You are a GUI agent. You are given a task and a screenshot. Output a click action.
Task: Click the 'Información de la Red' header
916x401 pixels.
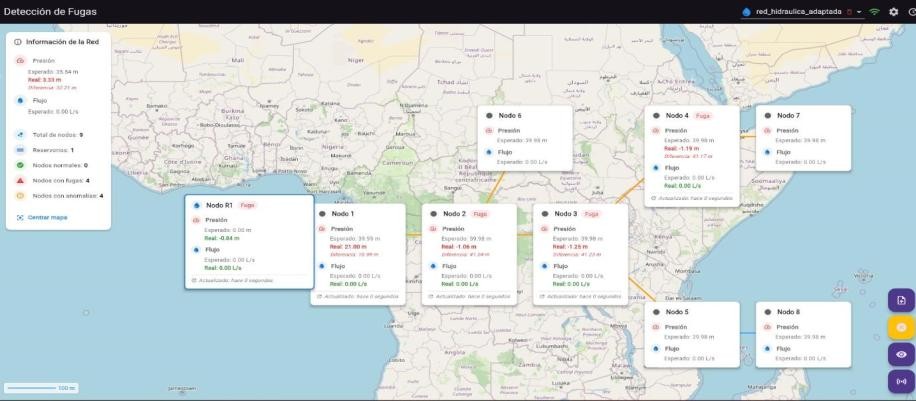click(58, 42)
